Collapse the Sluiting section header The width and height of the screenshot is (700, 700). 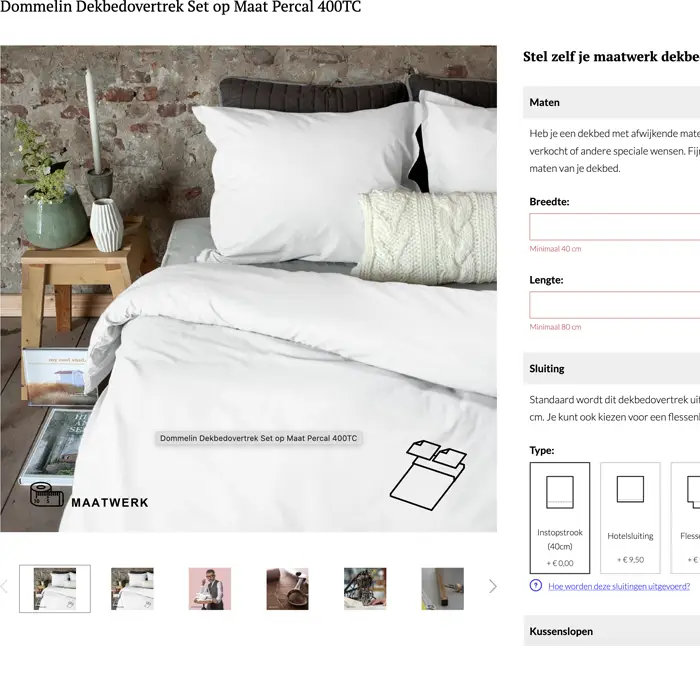point(612,368)
